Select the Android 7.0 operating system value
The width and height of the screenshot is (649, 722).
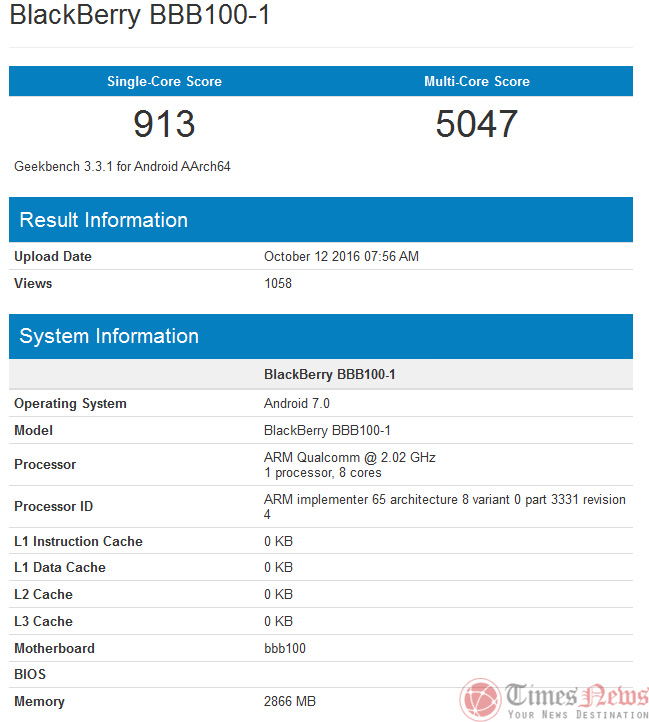point(296,404)
